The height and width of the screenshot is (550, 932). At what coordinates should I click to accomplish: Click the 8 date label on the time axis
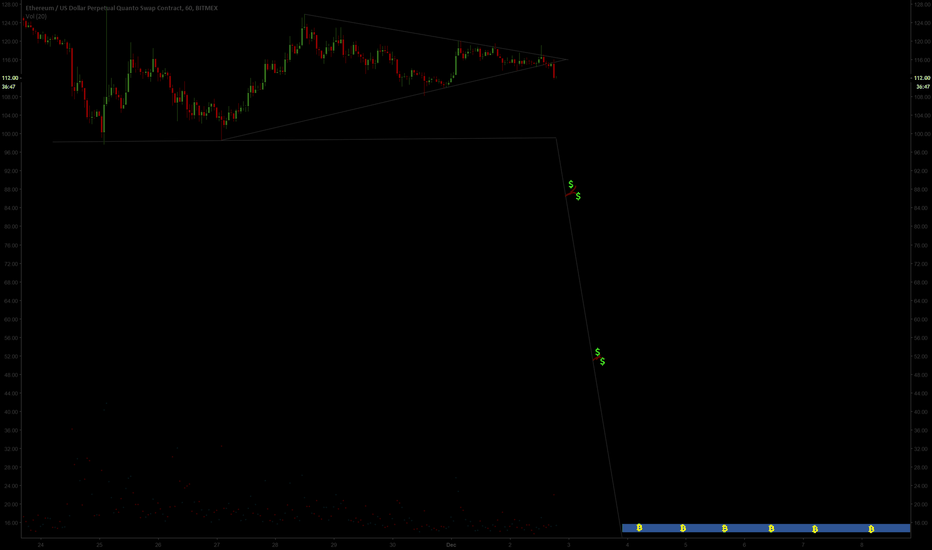tap(862, 545)
